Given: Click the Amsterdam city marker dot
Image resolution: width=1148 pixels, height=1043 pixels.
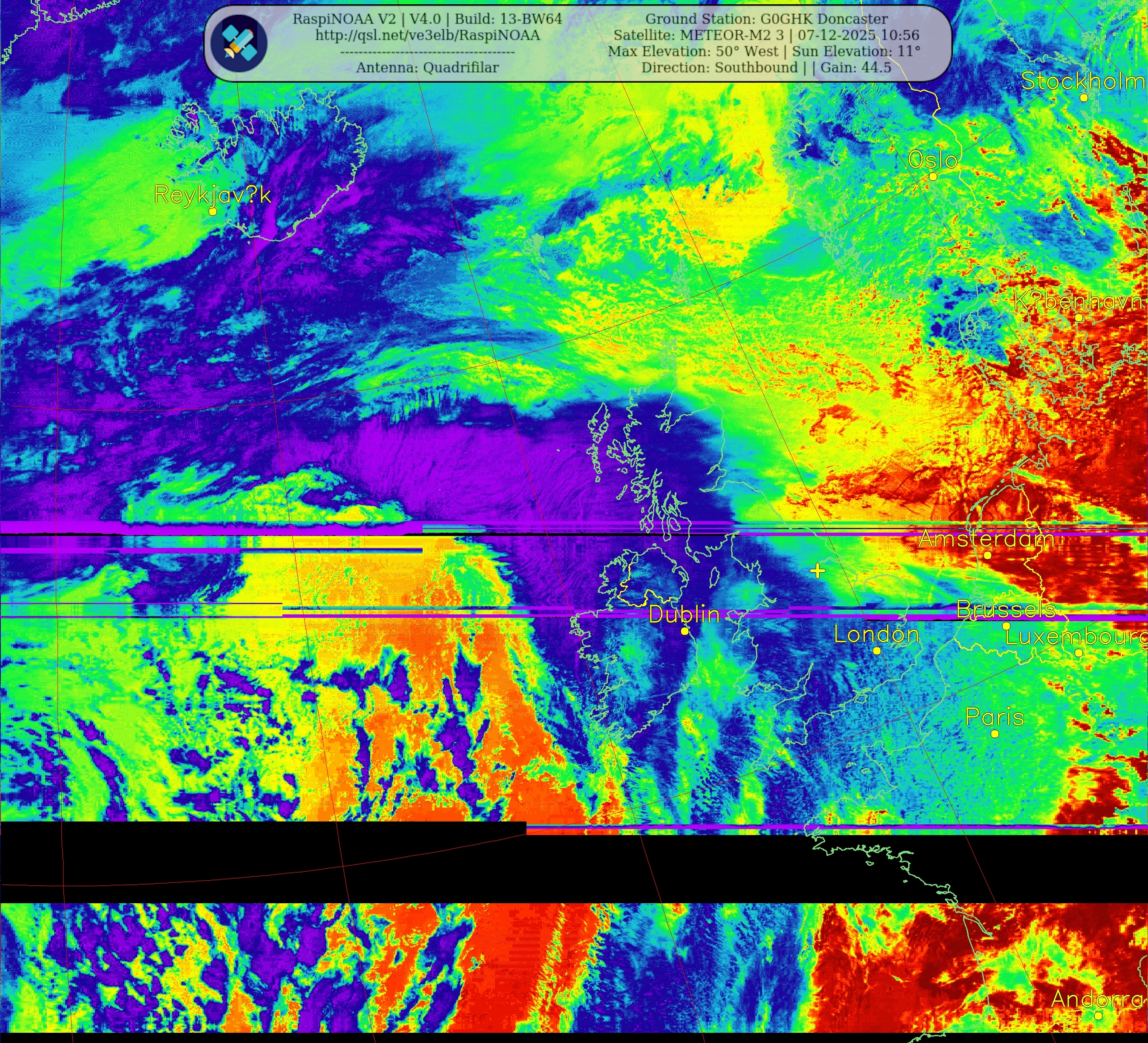Looking at the screenshot, I should pos(987,555).
